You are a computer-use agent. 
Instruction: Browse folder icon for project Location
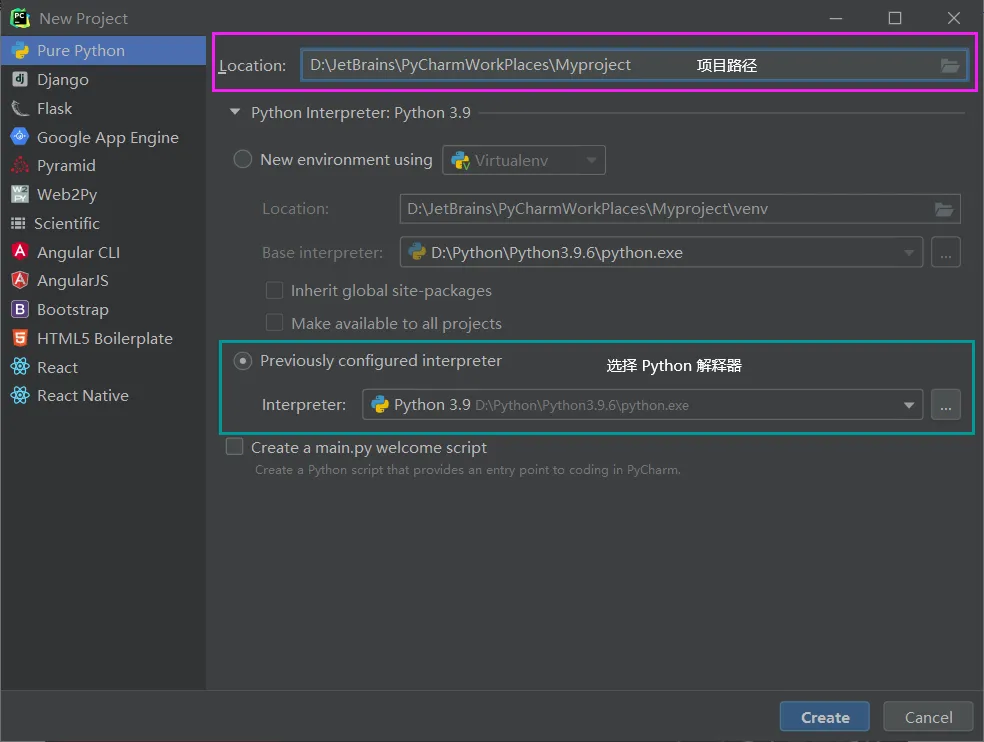[949, 65]
